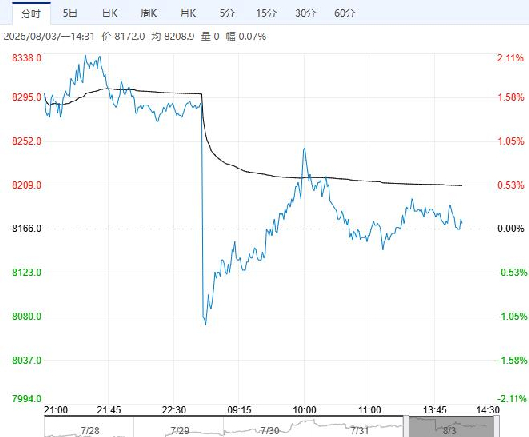Viewport: 529px width, 437px height.
Task: Switch to the 5日 five-day tab
Action: coord(70,13)
